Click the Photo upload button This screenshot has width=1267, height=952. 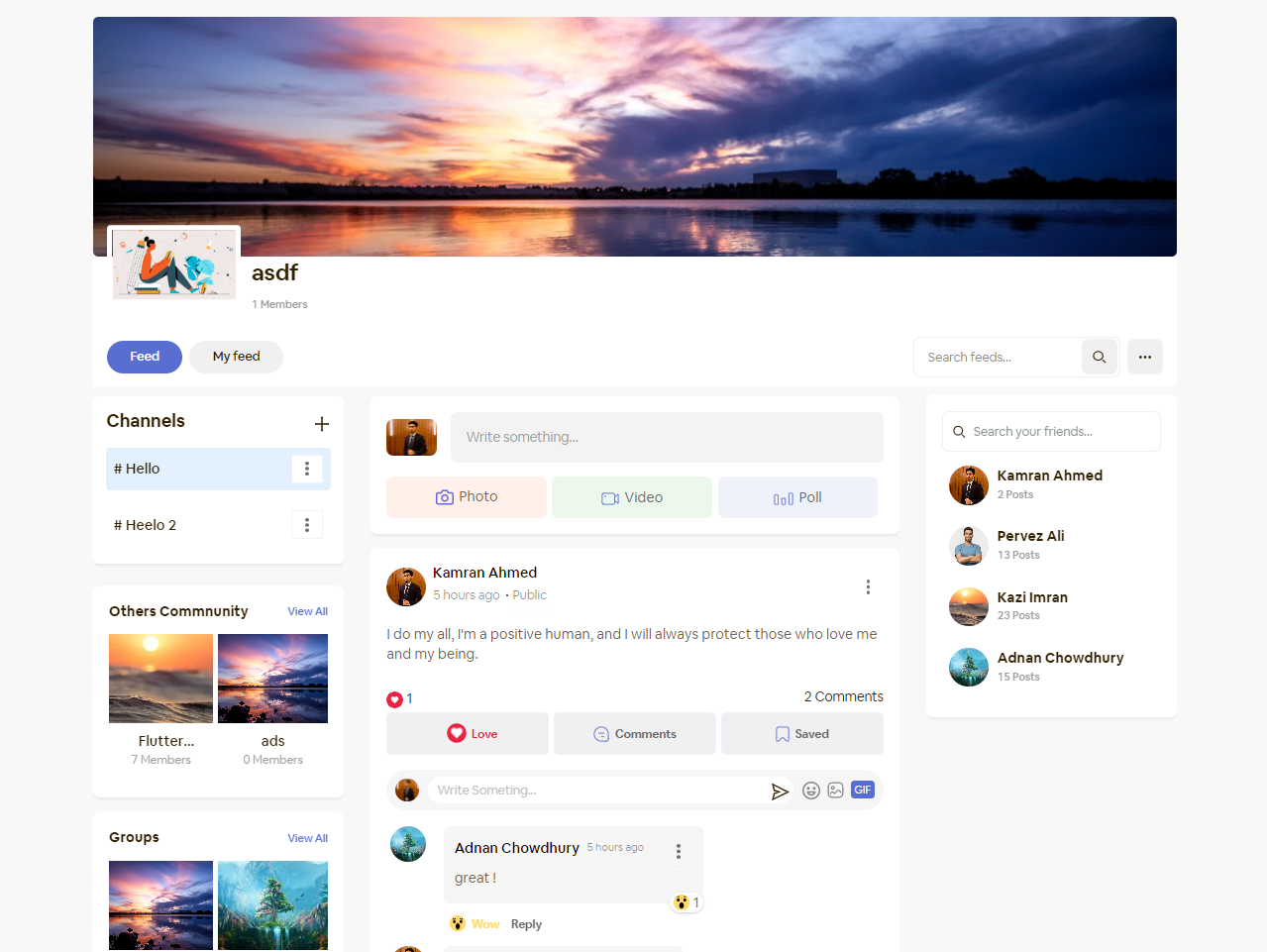[467, 497]
